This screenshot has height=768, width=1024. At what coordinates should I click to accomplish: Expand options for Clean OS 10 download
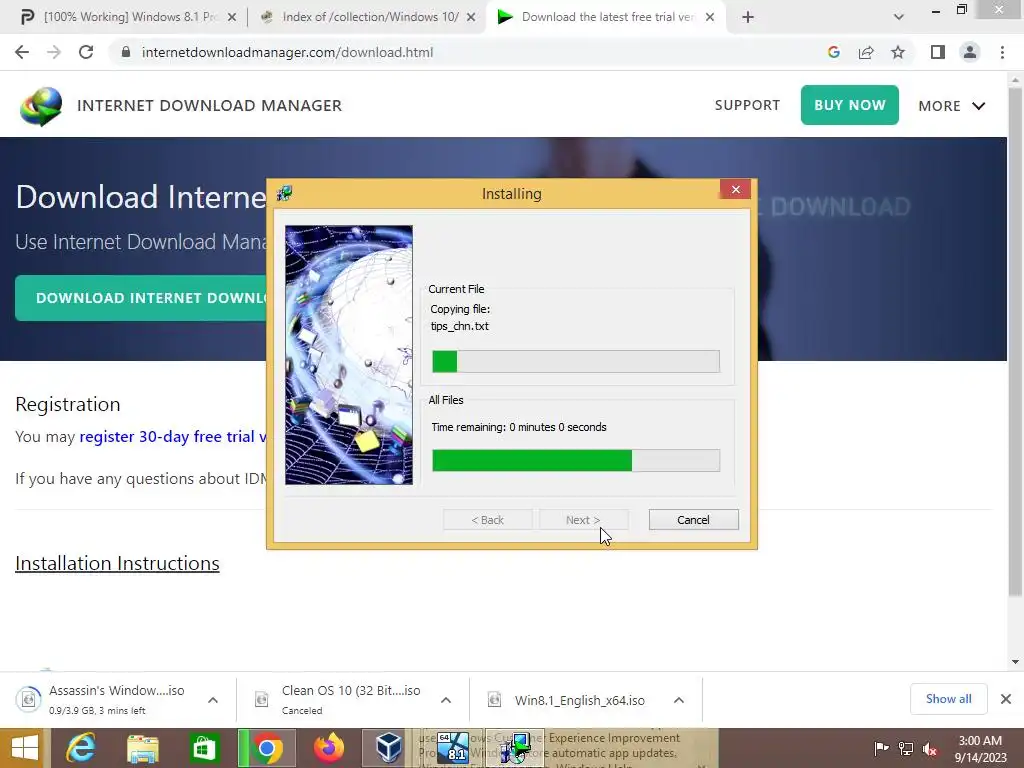[x=446, y=700]
